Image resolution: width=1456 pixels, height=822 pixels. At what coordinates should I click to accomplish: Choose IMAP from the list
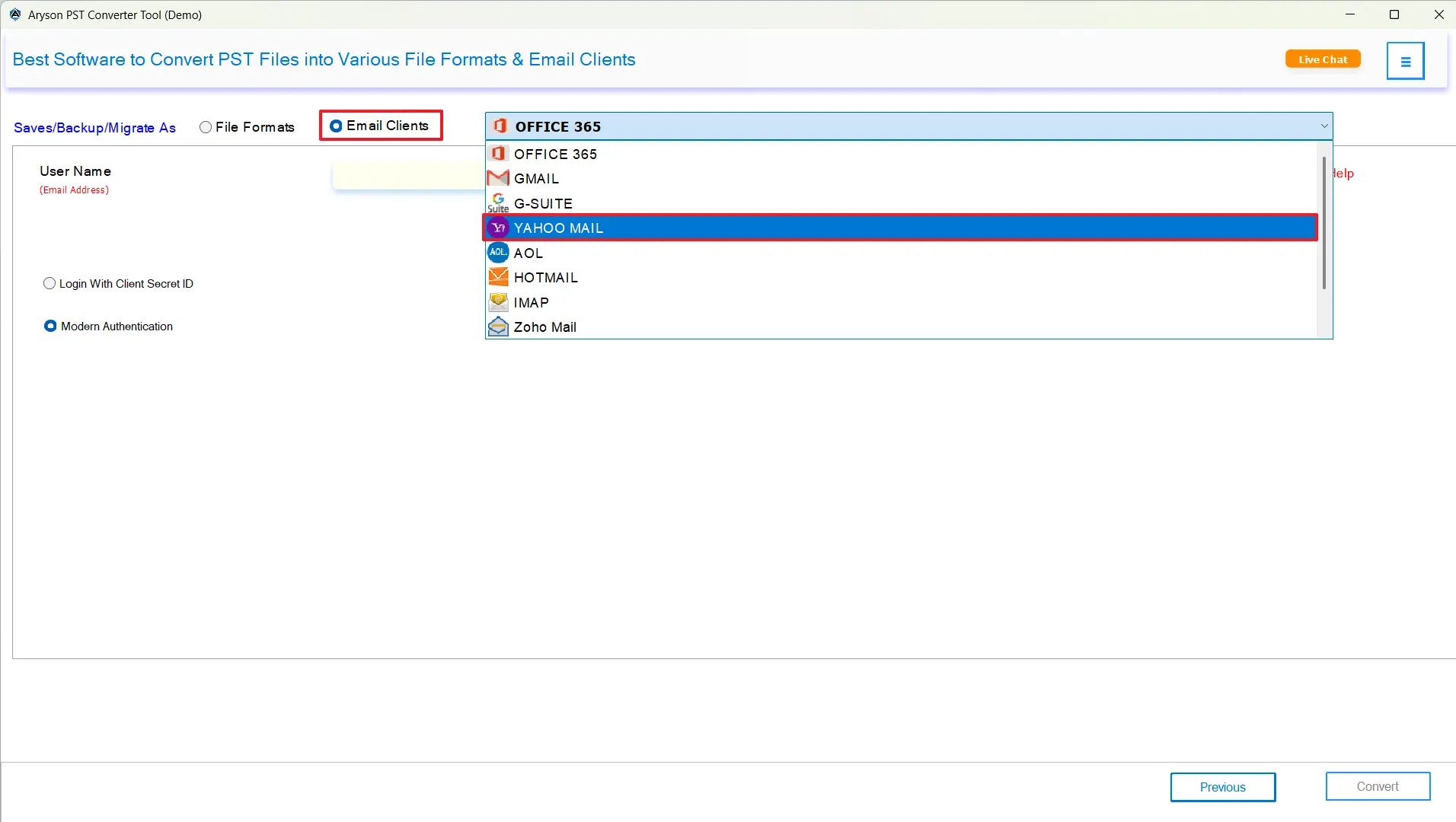click(902, 302)
